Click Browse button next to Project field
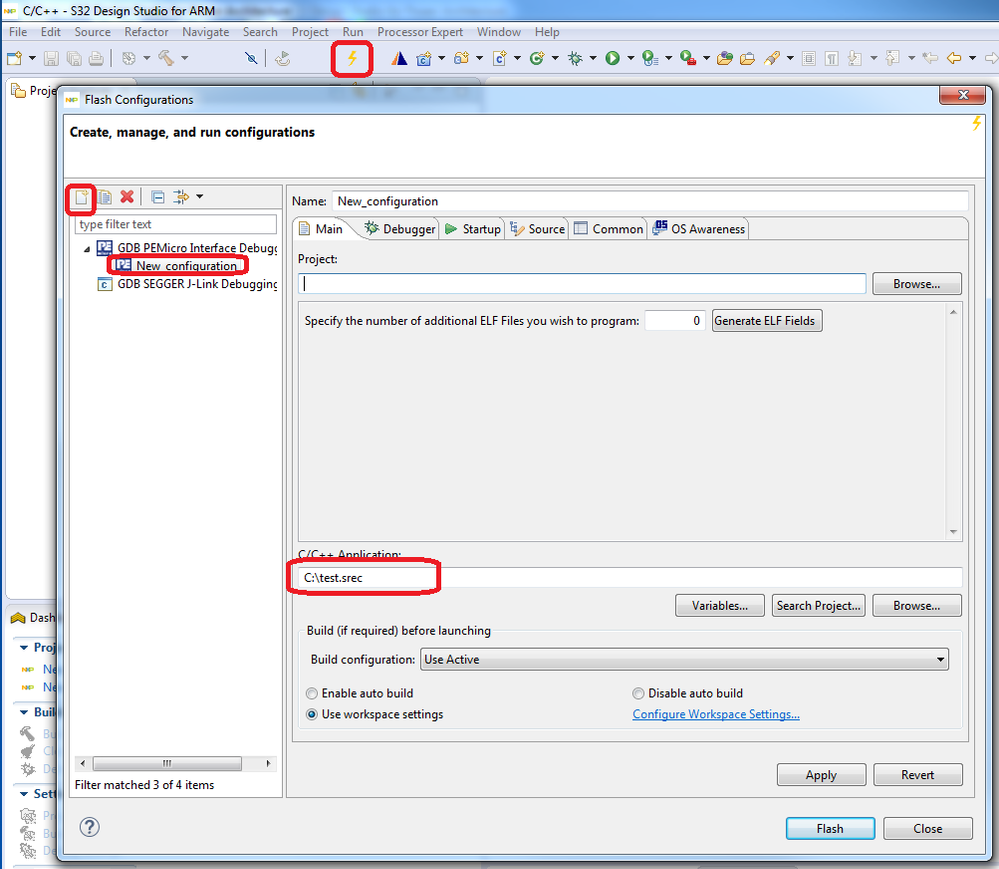999x869 pixels. pos(916,284)
